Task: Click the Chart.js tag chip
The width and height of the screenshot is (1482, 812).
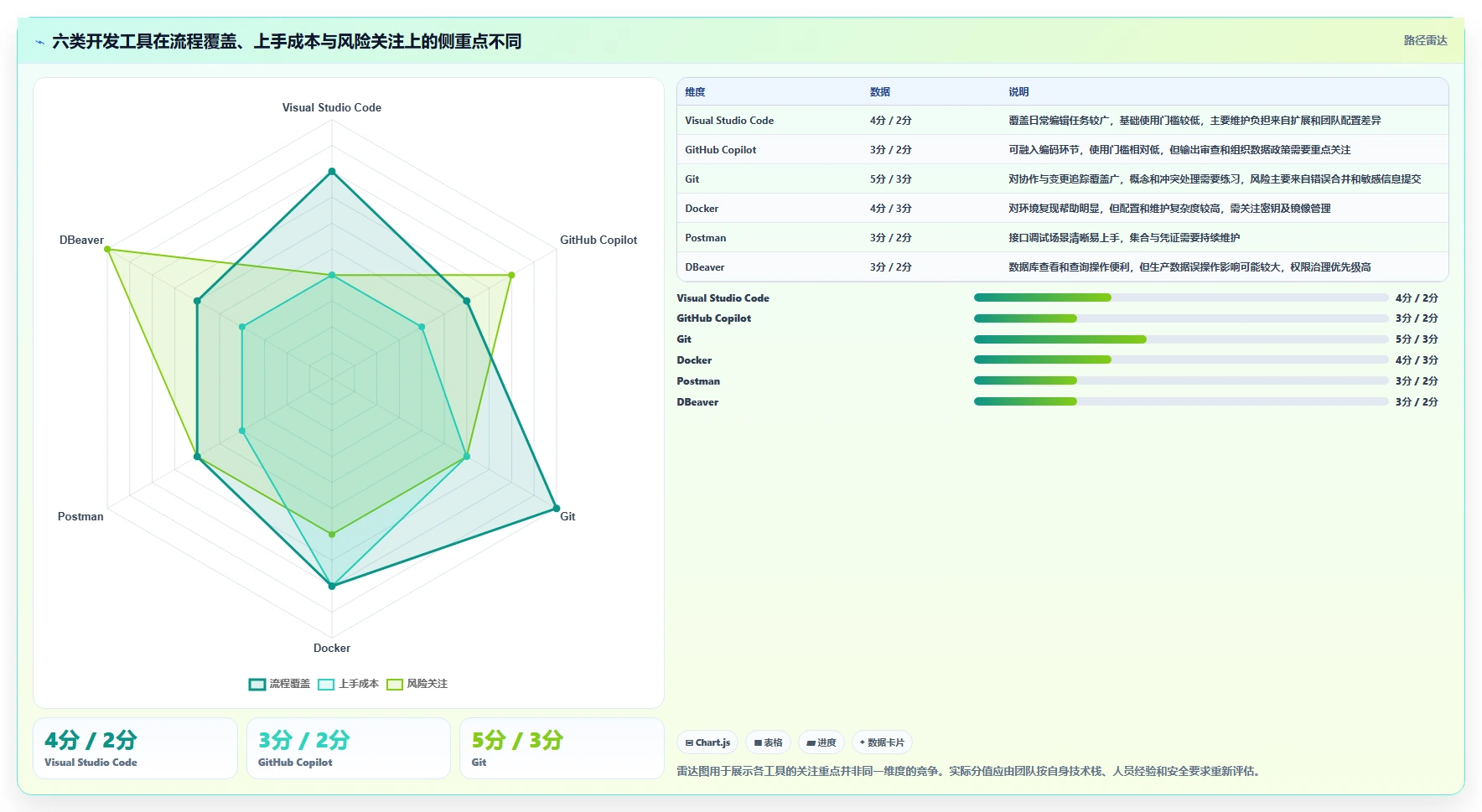Action: coord(707,742)
